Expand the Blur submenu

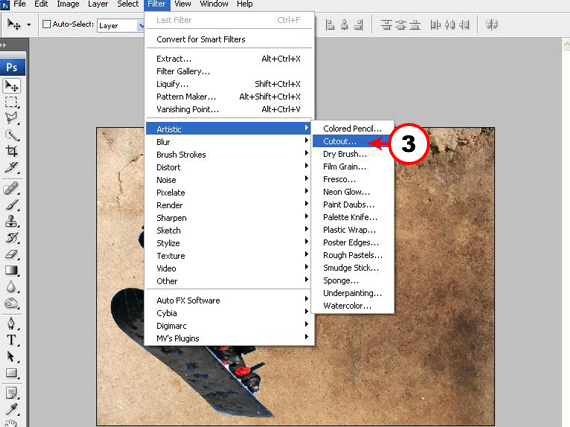[x=228, y=142]
